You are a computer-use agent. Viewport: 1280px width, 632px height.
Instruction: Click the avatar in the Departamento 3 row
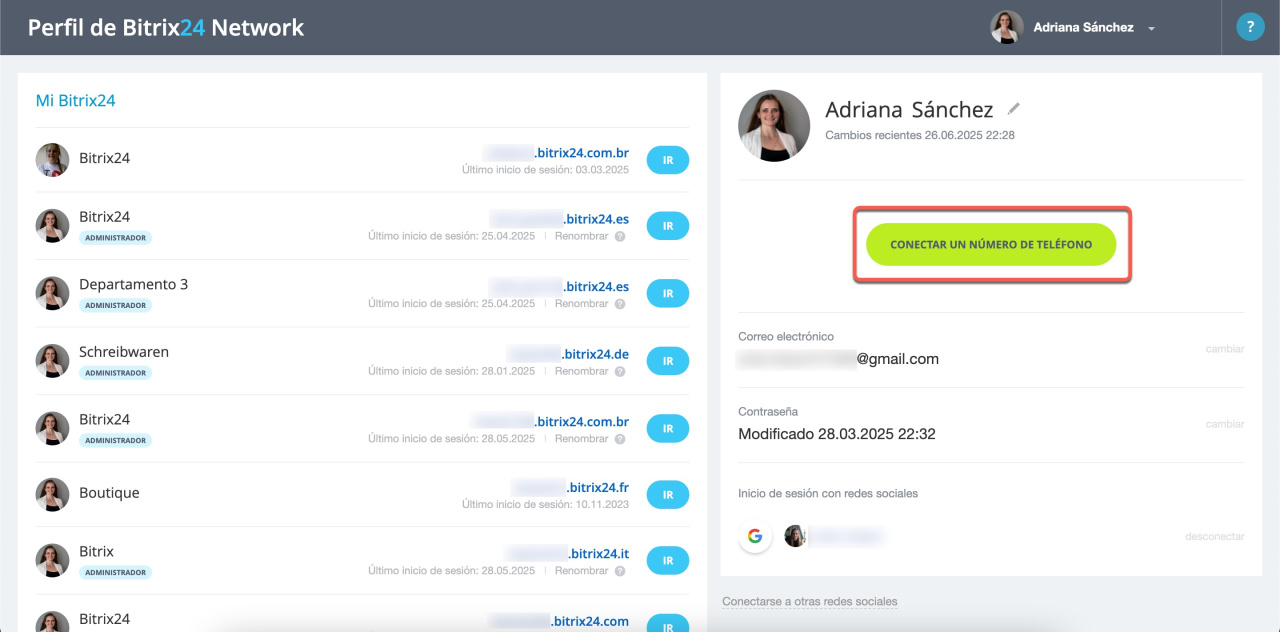tap(52, 293)
